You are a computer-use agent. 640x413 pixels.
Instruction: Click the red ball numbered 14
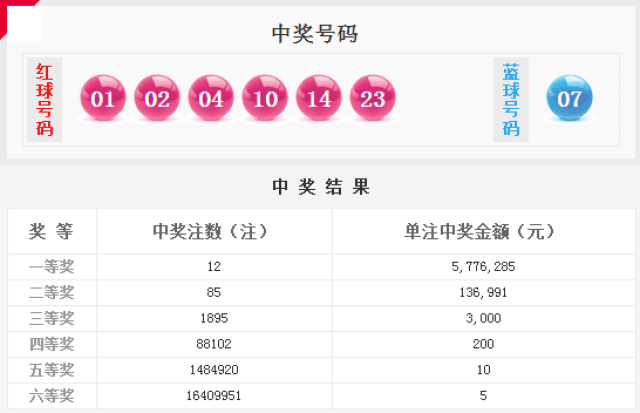318,98
